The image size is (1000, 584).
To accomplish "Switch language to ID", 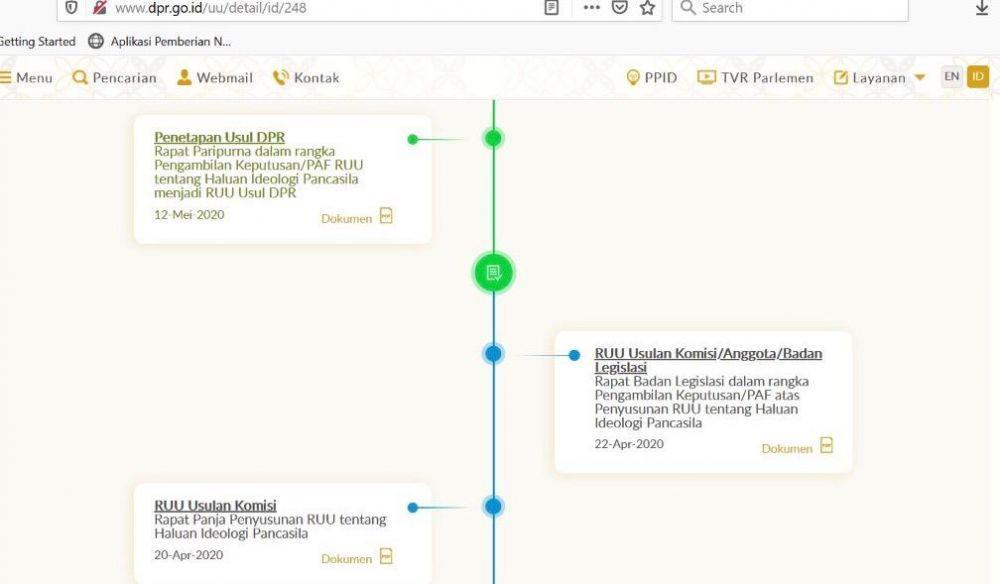I will point(978,77).
